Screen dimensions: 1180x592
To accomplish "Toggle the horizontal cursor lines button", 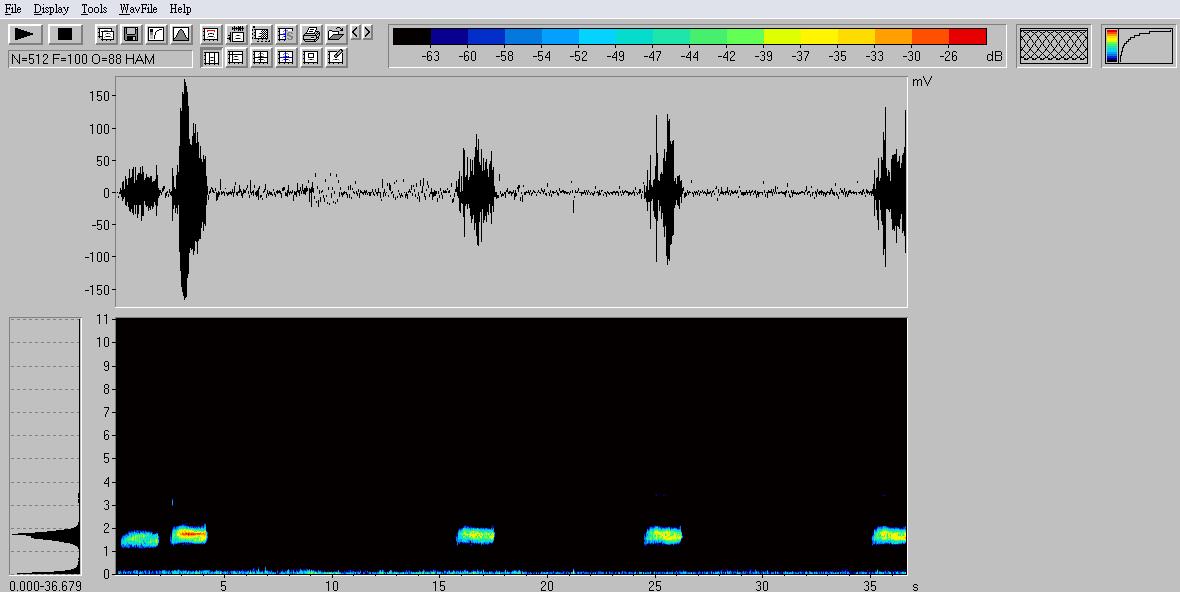I will [236, 58].
